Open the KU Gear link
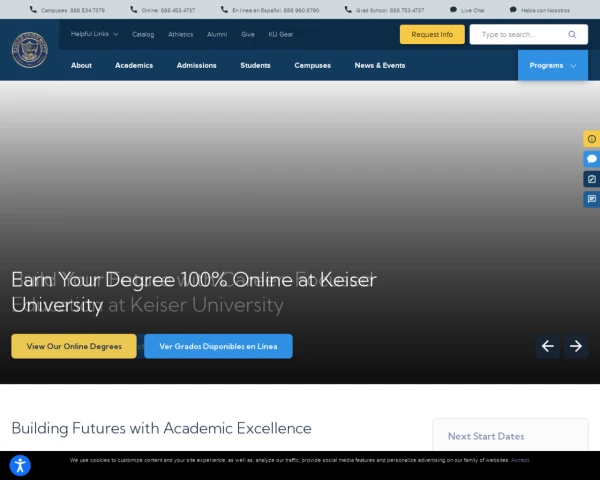The image size is (600, 480). click(x=280, y=34)
